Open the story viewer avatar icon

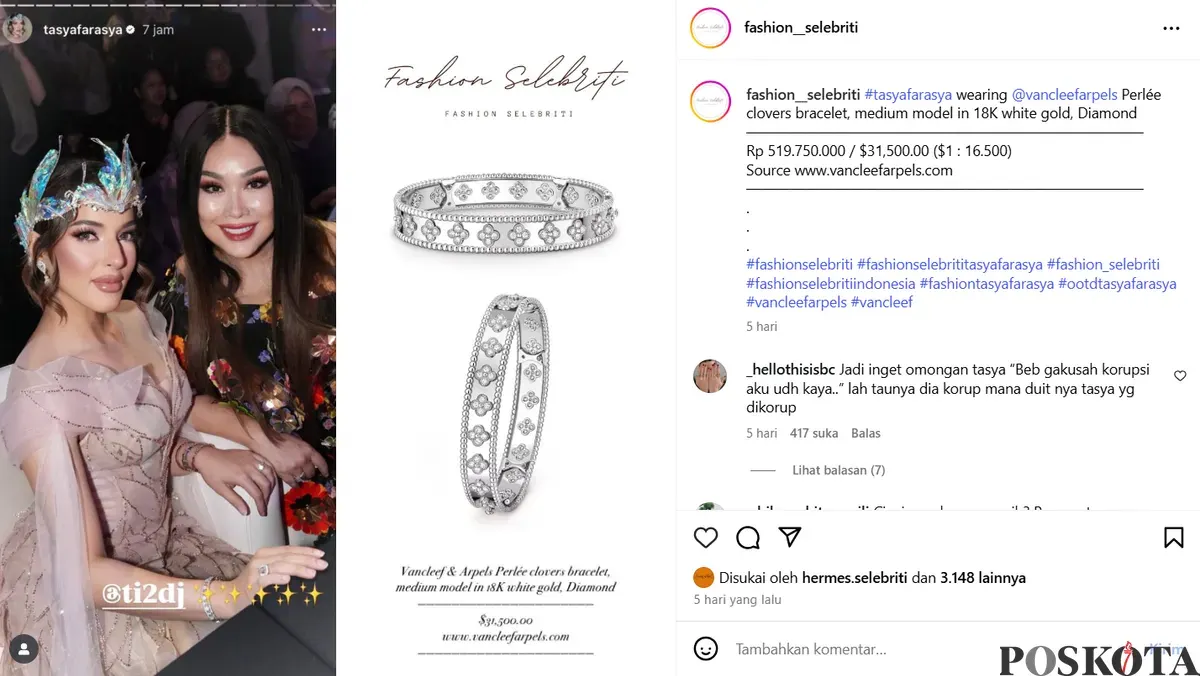pos(24,649)
